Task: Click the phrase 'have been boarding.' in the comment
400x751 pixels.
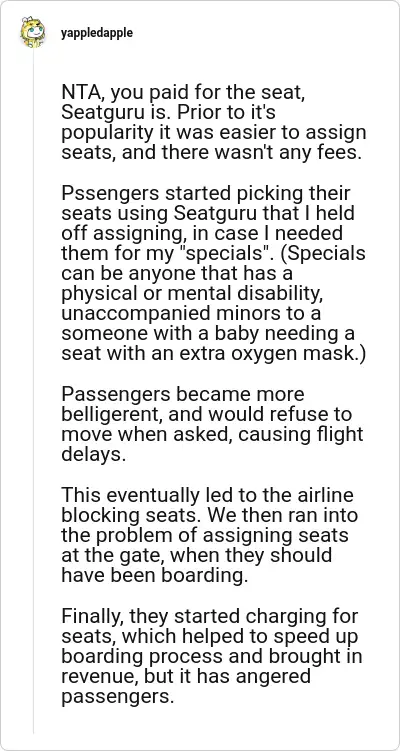Action: (154, 575)
